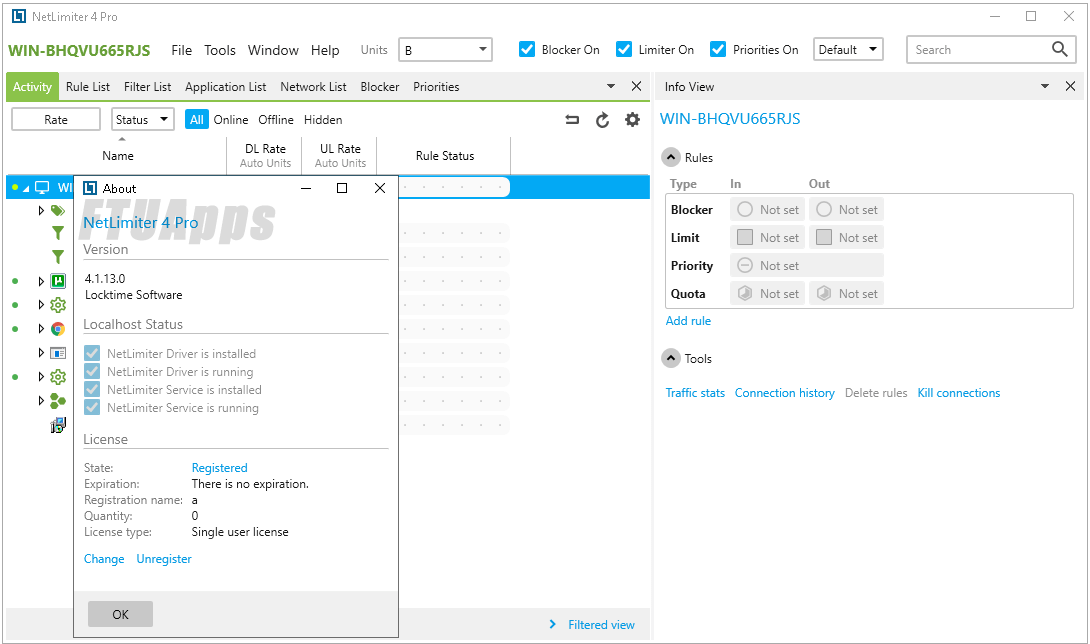Click OK in the About dialog

point(120,614)
